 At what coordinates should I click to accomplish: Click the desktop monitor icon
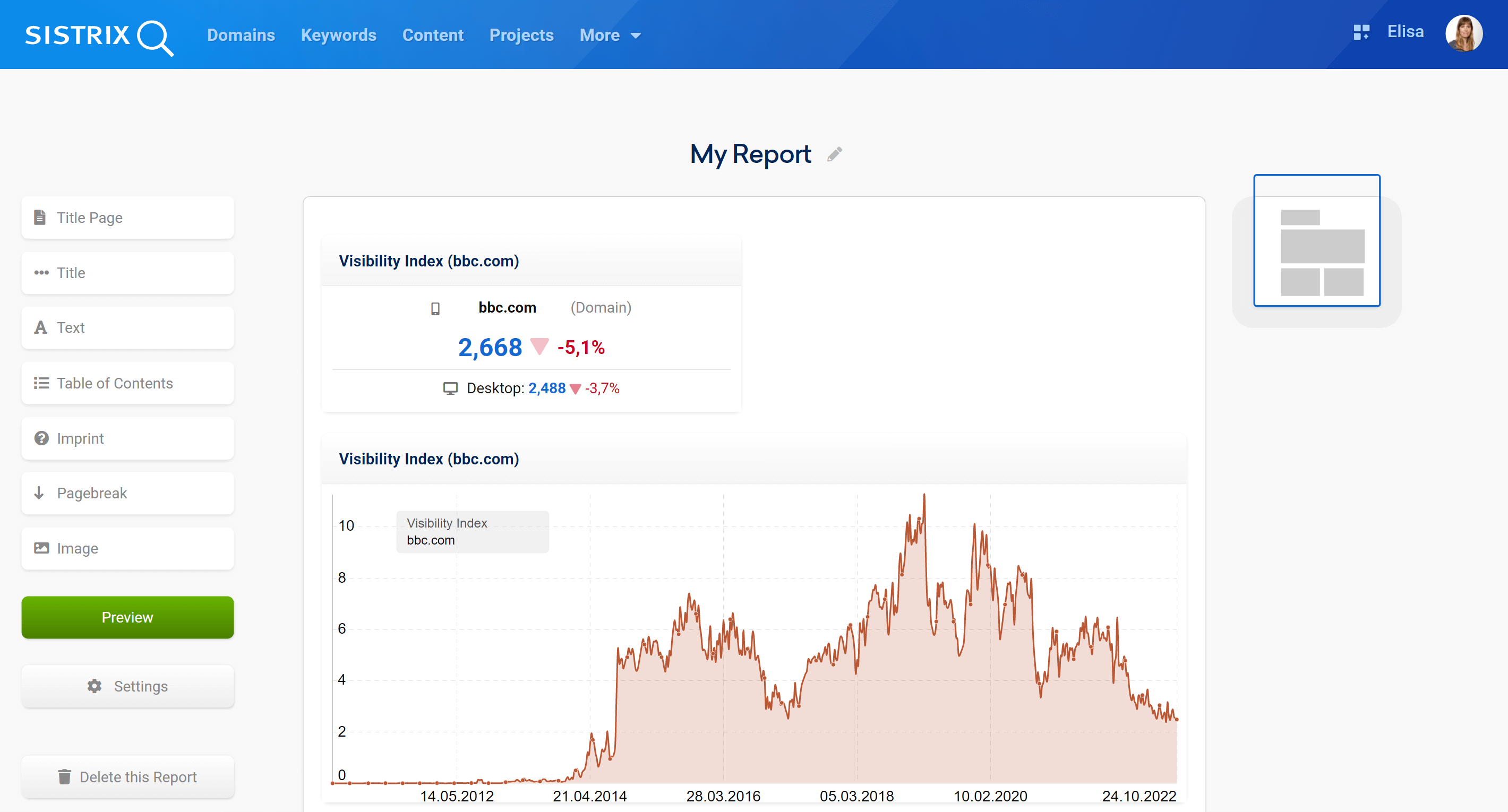pos(450,388)
